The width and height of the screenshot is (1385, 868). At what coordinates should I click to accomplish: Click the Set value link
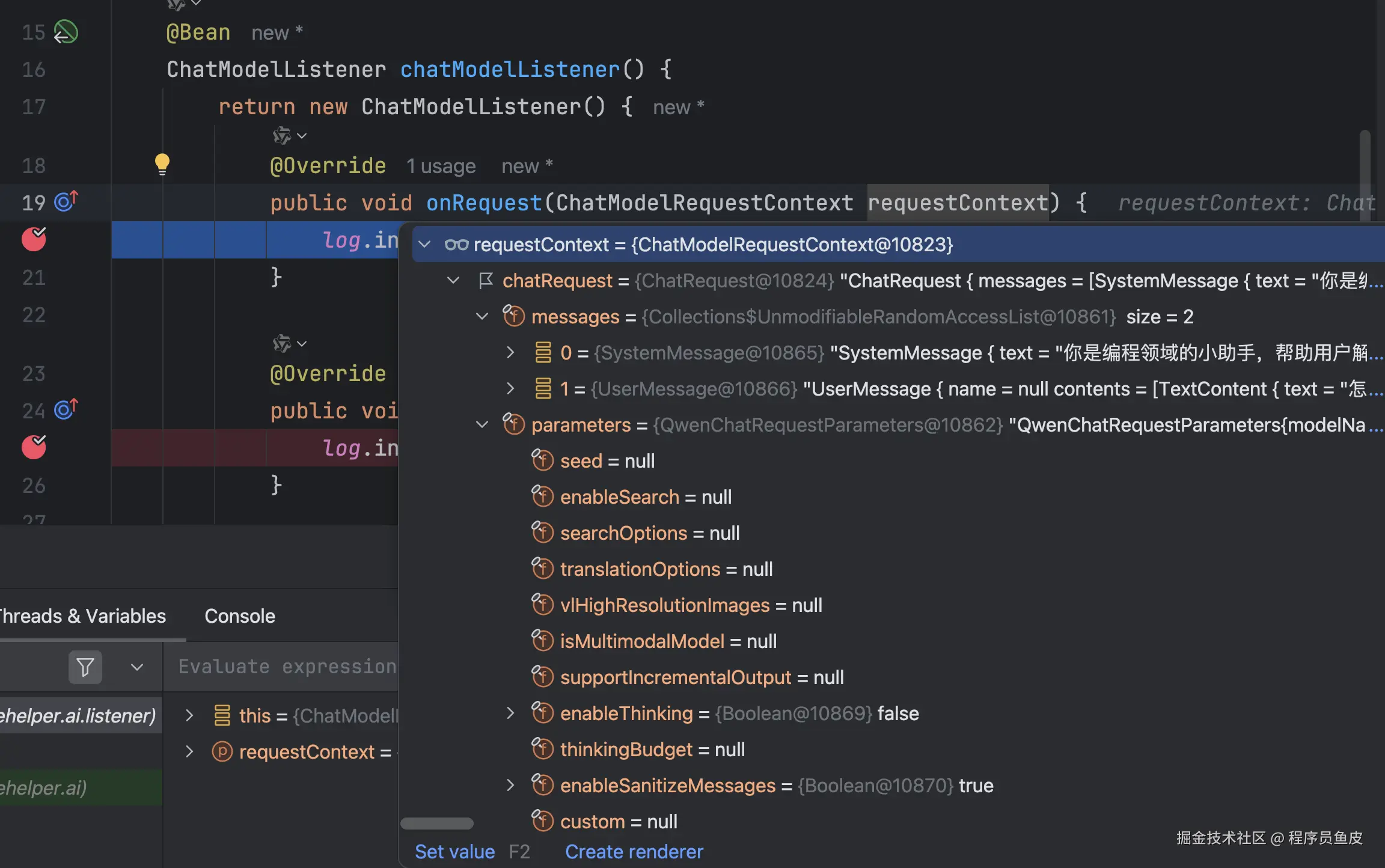454,852
